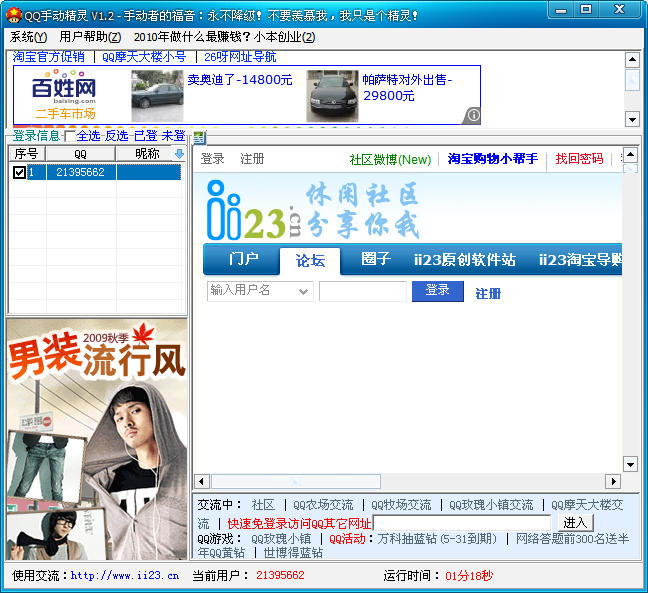Click 快速免登录访问QQ其它网址 red text

tap(299, 524)
